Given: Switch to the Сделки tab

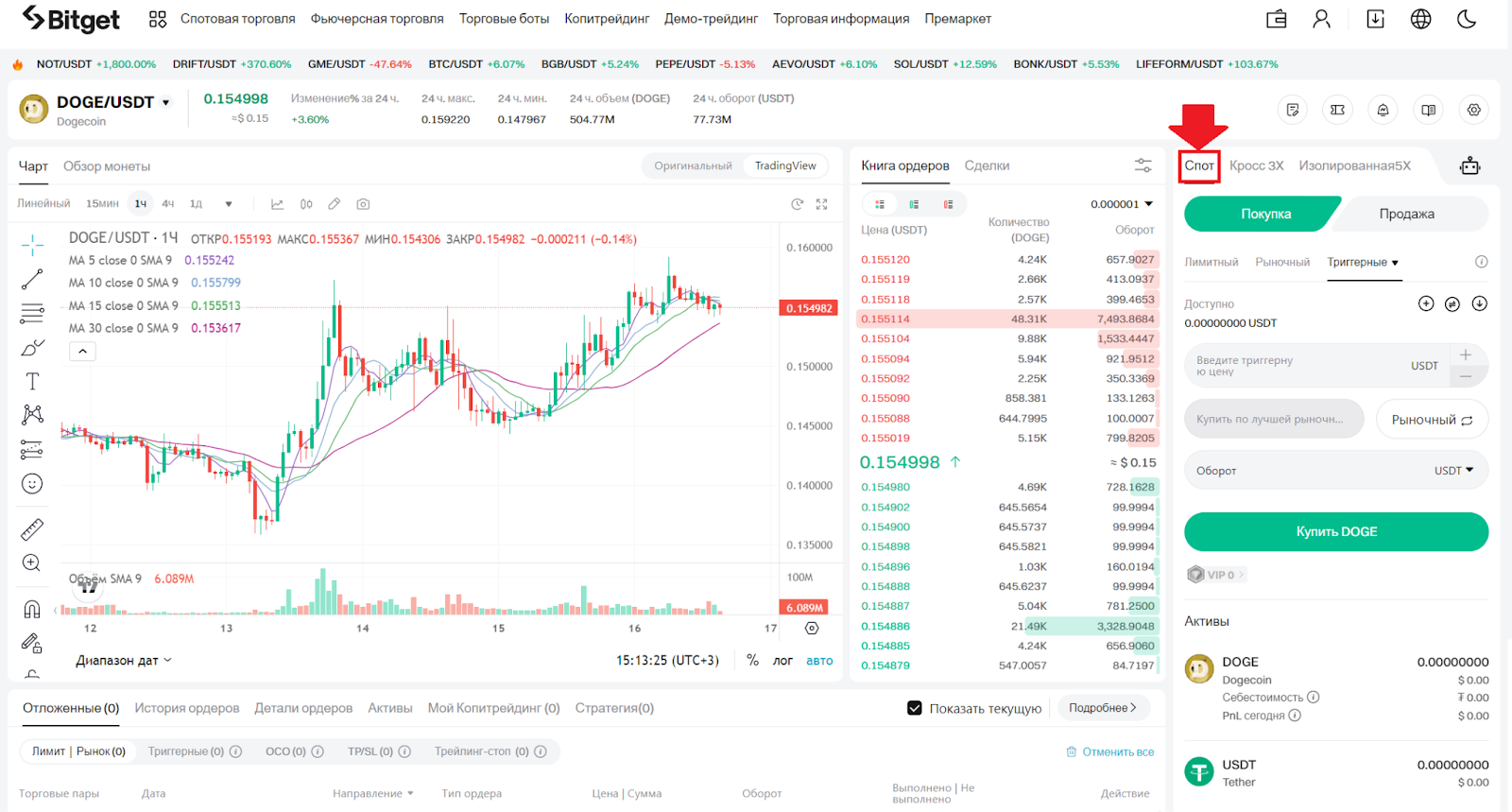Looking at the screenshot, I should (987, 165).
